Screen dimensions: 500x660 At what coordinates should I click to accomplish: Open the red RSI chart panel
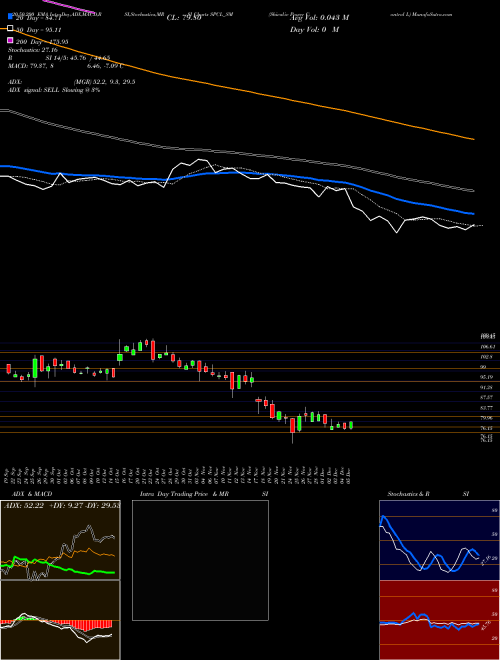click(439, 620)
